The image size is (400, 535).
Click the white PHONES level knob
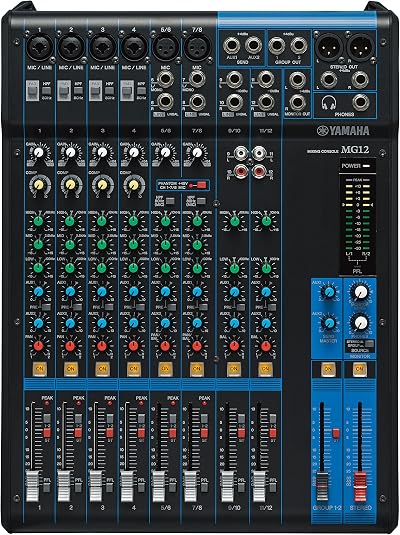coord(361,322)
